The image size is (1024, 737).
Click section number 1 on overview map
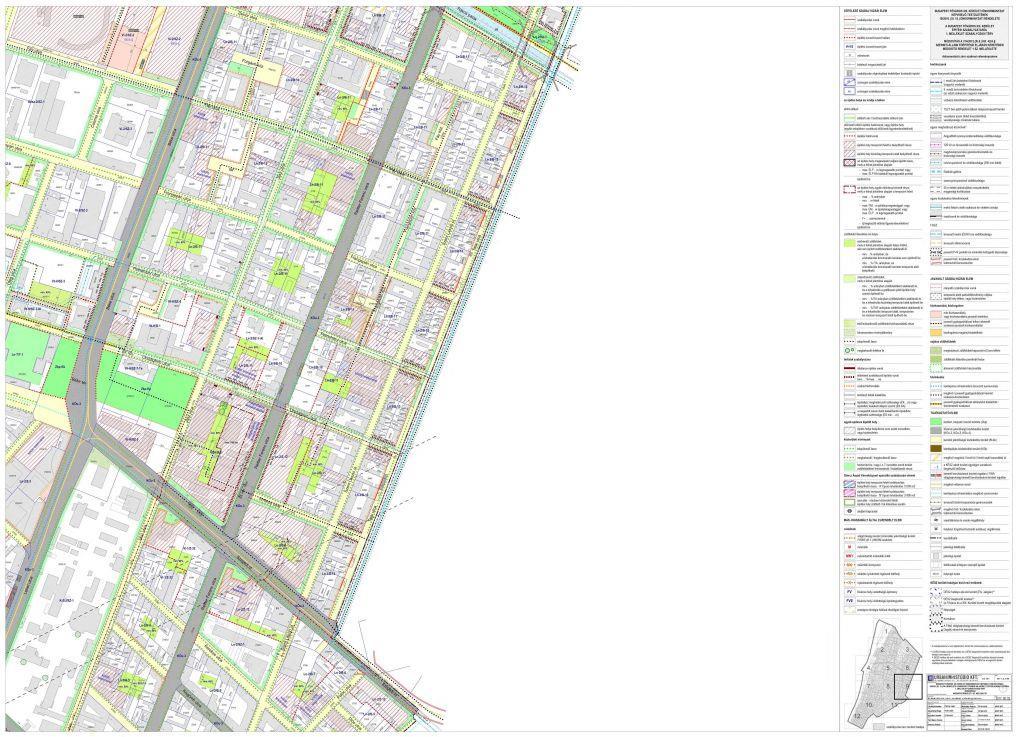(886, 631)
